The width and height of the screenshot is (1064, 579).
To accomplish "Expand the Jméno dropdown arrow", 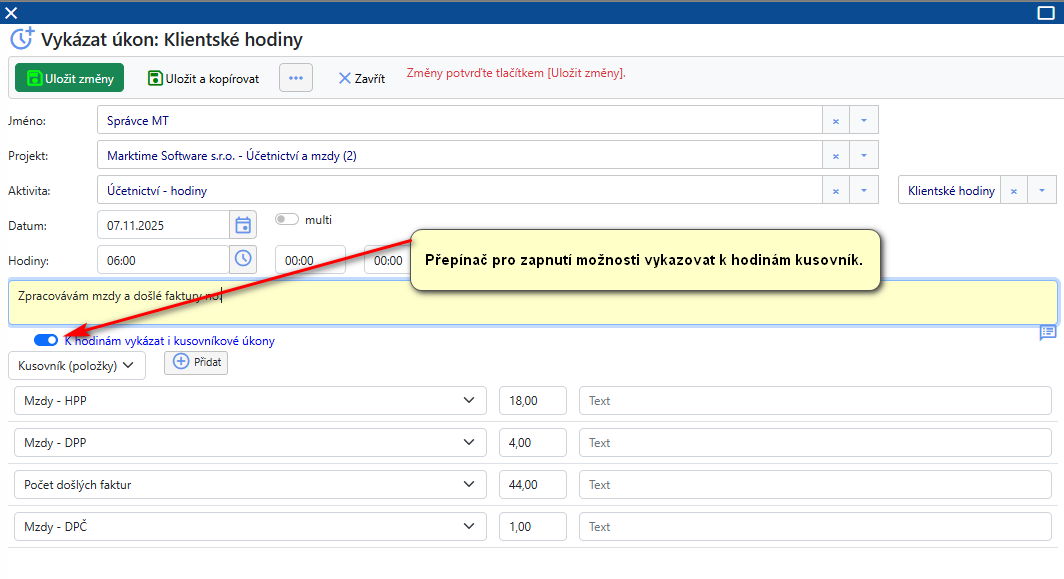I will (864, 121).
